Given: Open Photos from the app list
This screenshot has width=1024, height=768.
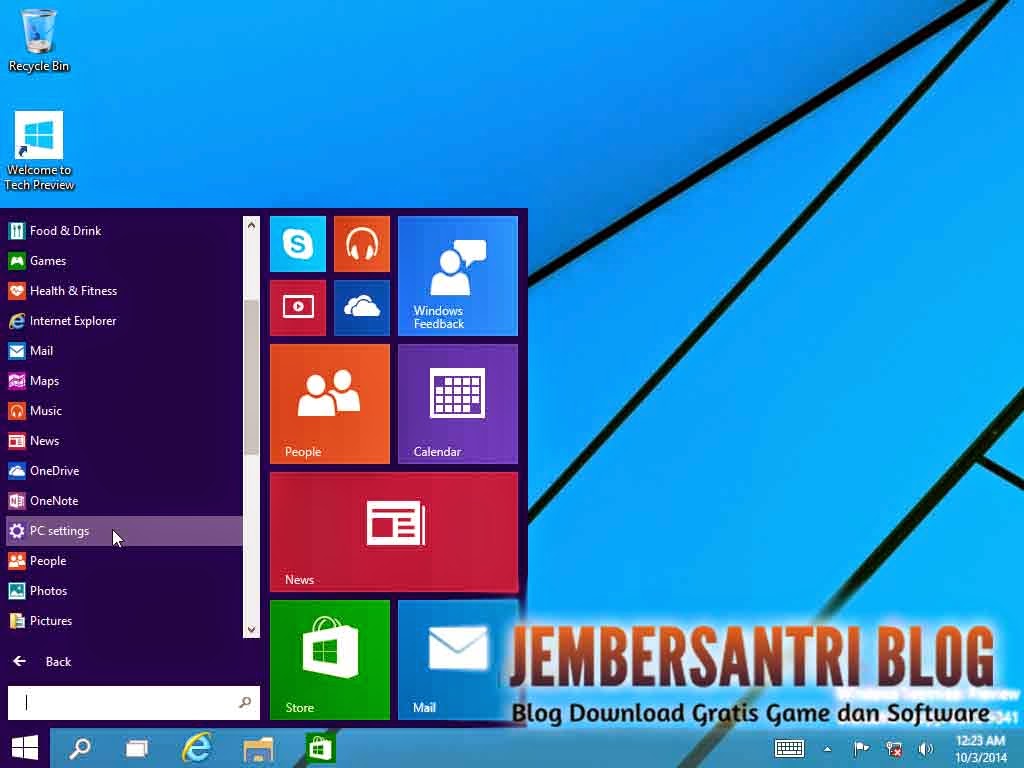Looking at the screenshot, I should [124, 591].
